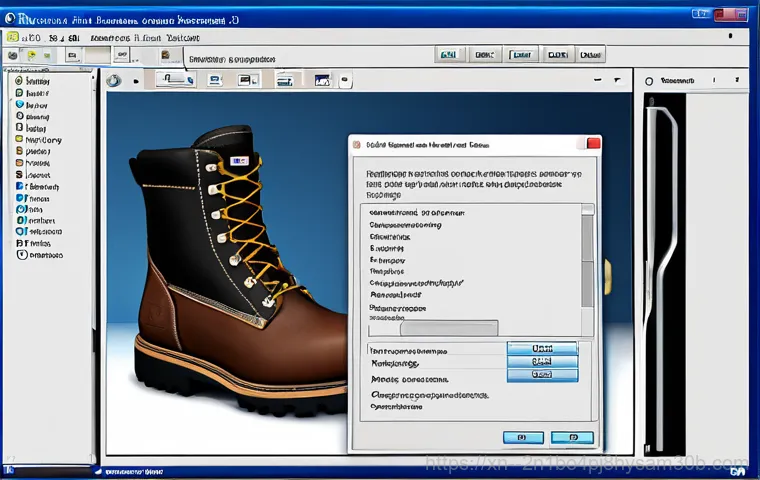Click the yellow bulb icon in main toolbar
Viewport: 760px width, 480px height.
[32, 55]
